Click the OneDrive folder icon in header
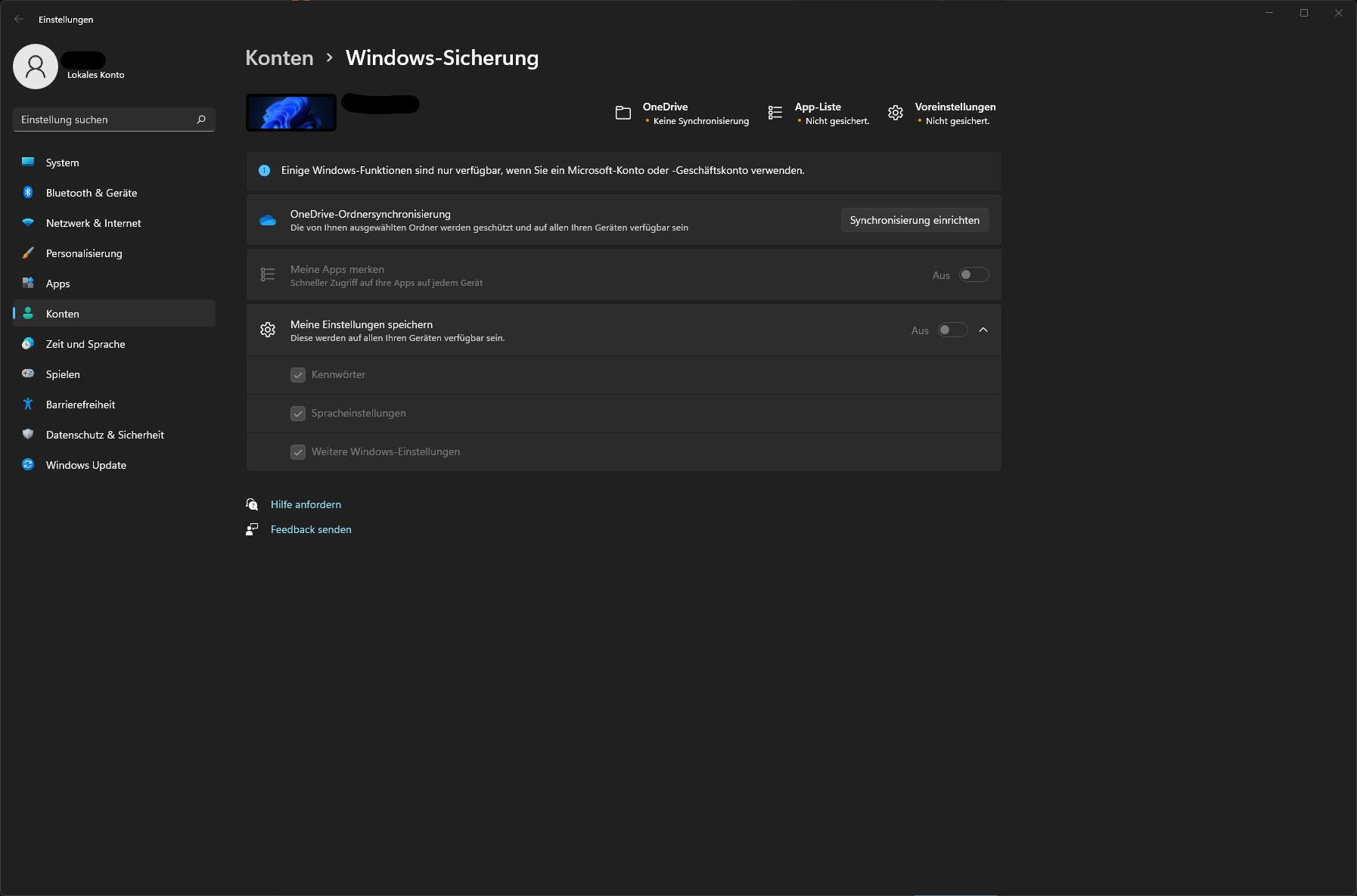Screen dimensions: 1357x896 (623, 113)
